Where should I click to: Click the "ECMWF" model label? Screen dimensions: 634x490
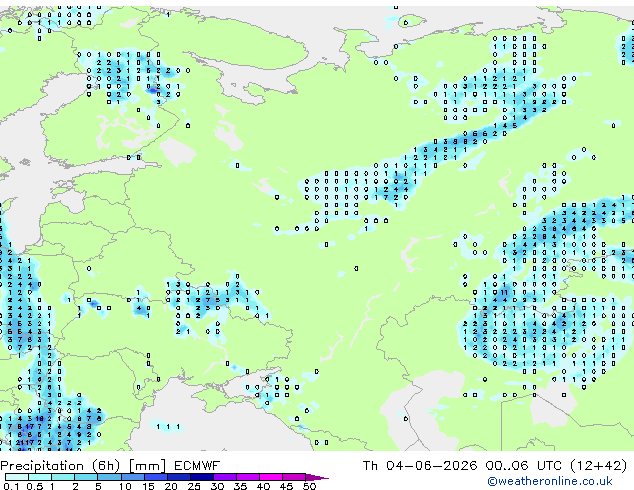pyautogui.click(x=197, y=466)
